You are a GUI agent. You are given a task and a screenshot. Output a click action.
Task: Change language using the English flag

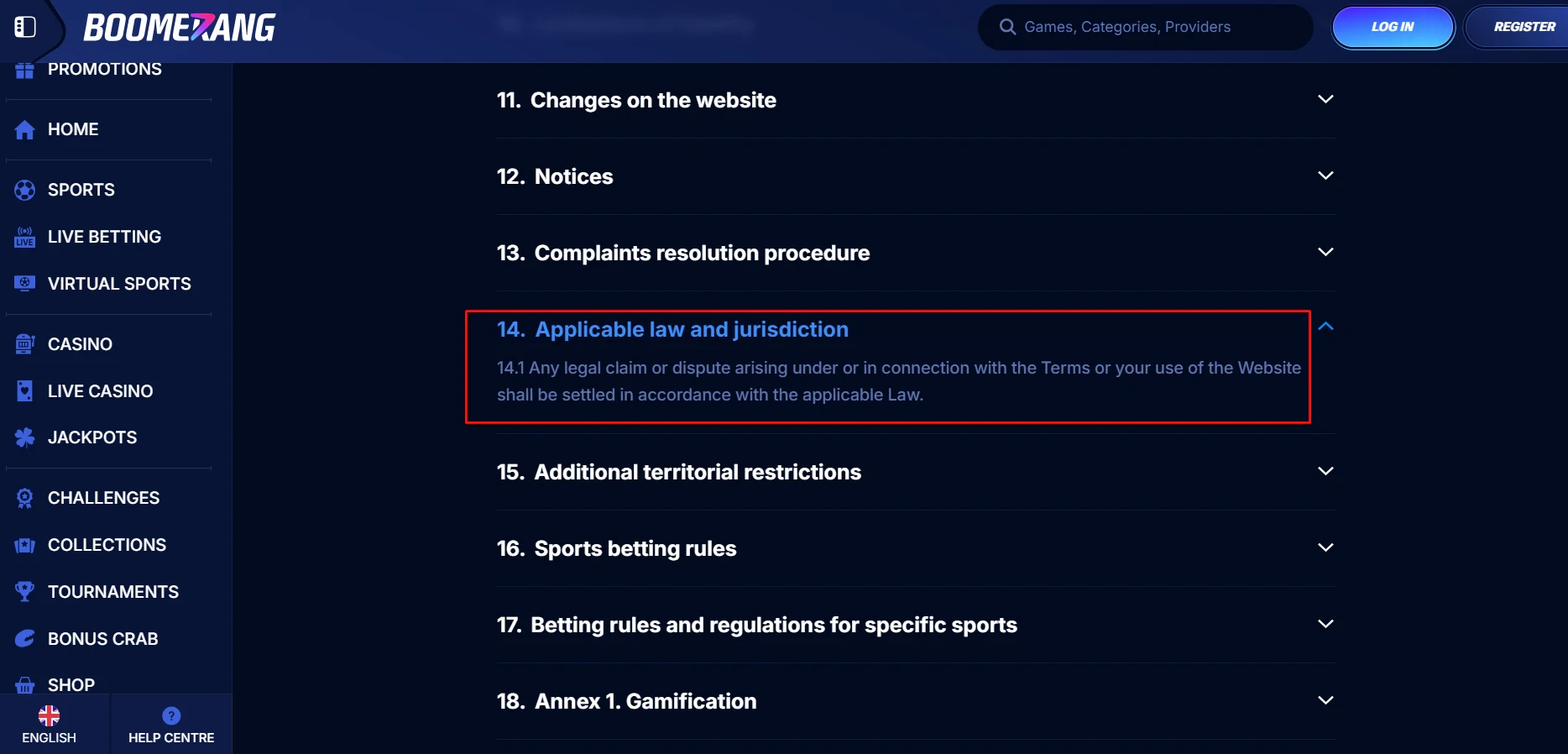(49, 715)
